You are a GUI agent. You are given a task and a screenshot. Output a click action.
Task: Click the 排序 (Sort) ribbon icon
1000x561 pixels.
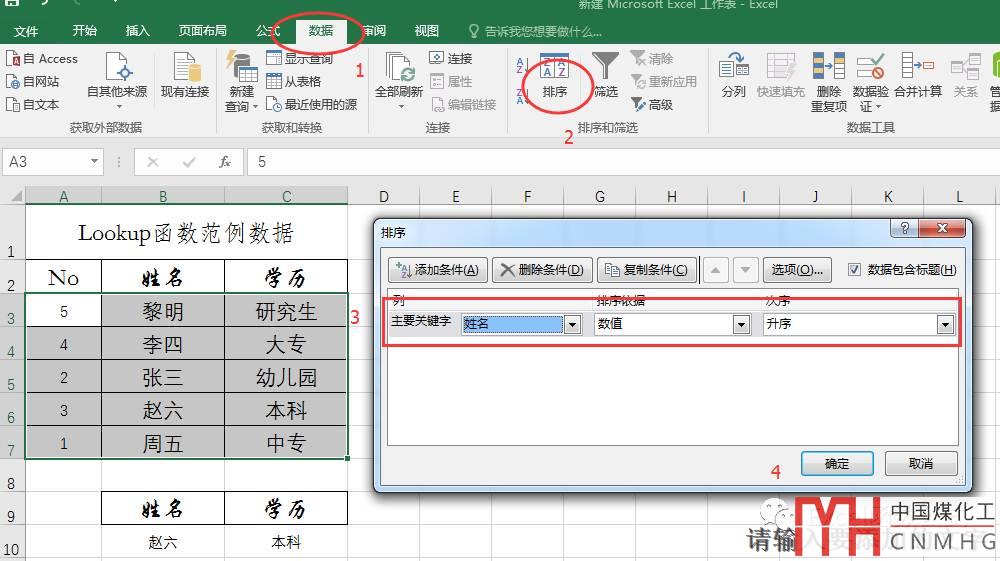pyautogui.click(x=554, y=78)
